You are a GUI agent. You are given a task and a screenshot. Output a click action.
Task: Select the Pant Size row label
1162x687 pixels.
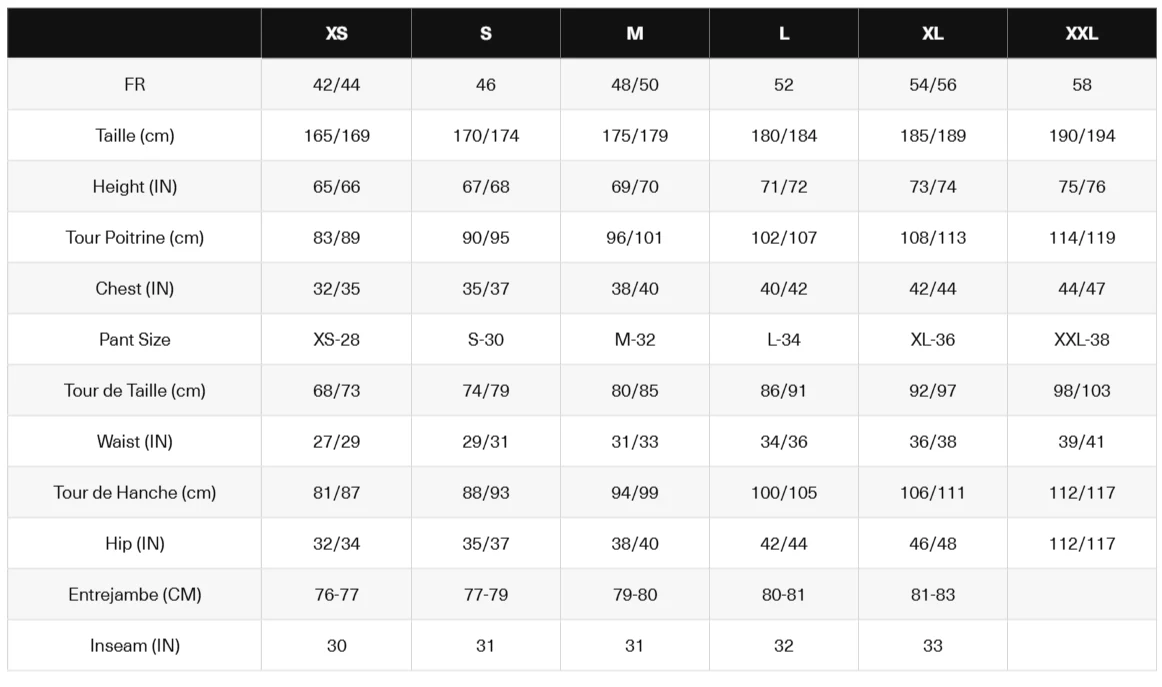coord(135,340)
